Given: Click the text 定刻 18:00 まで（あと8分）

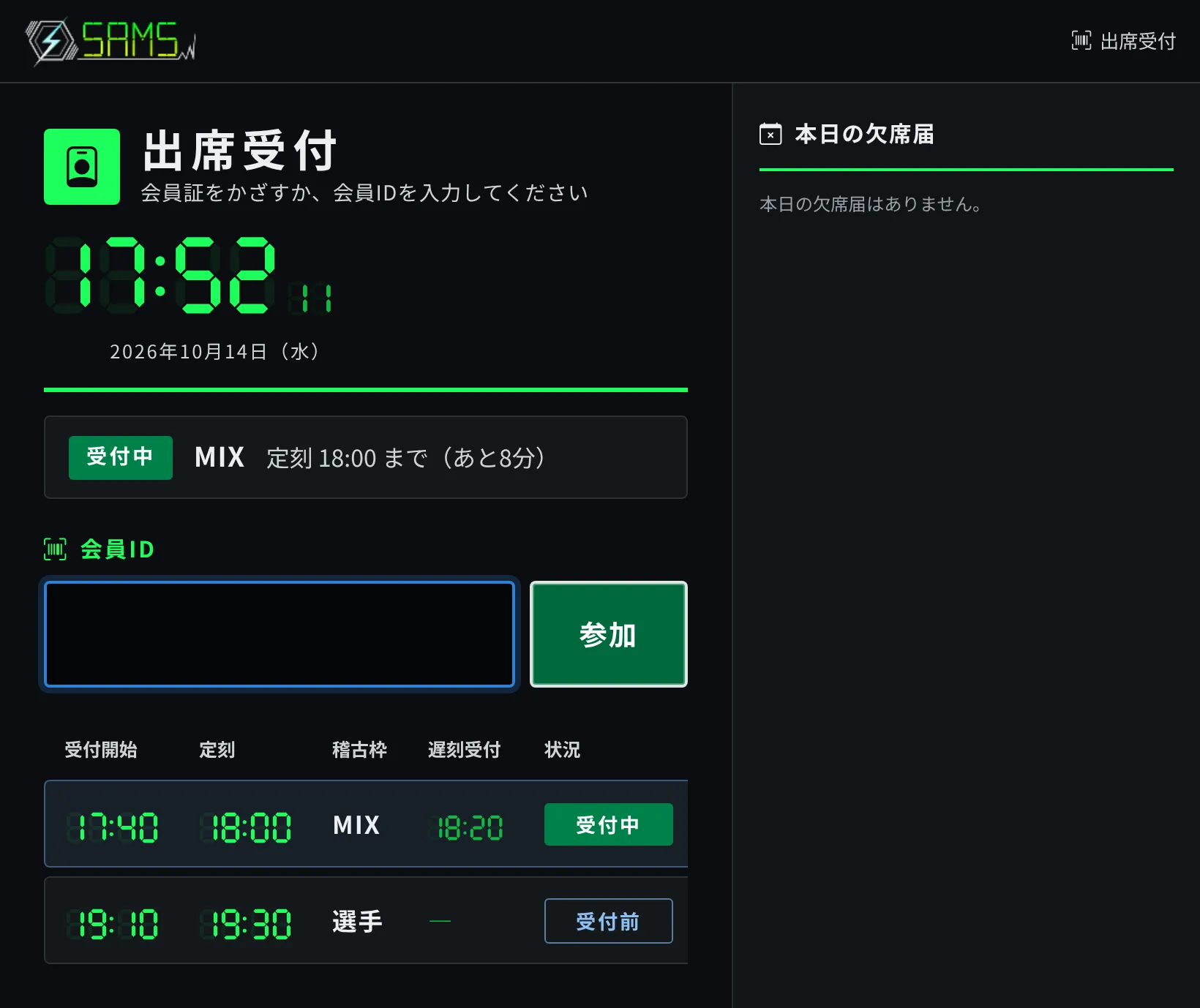Looking at the screenshot, I should pyautogui.click(x=406, y=458).
